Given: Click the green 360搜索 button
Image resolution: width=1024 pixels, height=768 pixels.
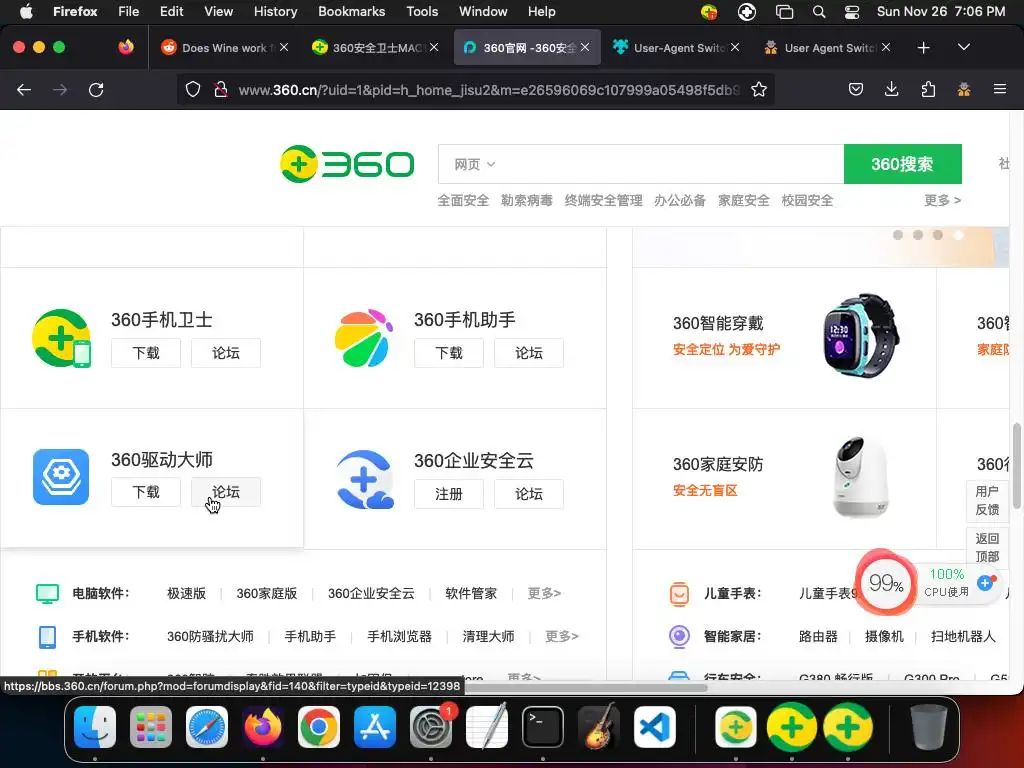Looking at the screenshot, I should pos(902,164).
